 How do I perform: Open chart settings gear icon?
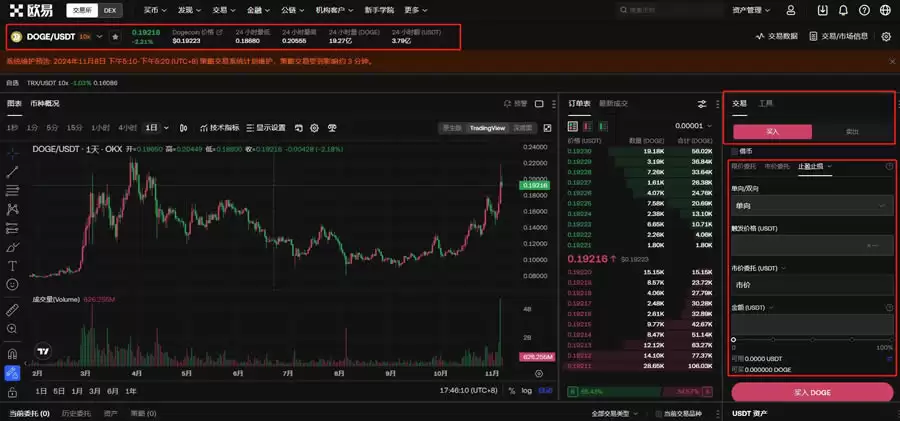[x=314, y=128]
